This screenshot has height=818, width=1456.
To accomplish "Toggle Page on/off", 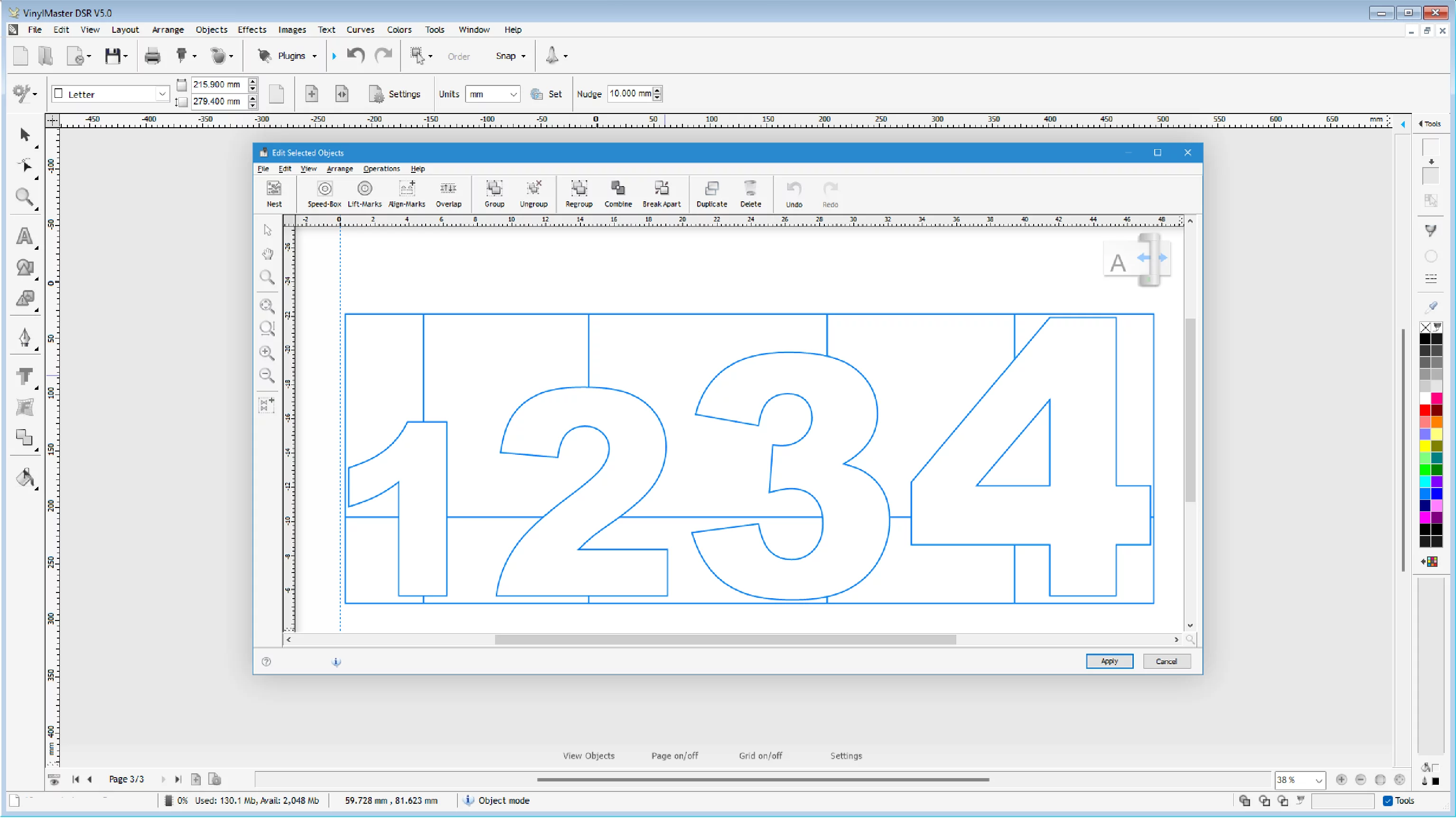I will pyautogui.click(x=674, y=756).
